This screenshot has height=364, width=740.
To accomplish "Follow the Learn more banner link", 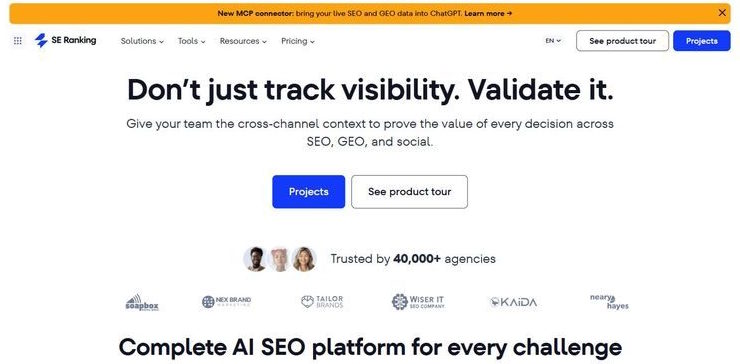I will 488,14.
